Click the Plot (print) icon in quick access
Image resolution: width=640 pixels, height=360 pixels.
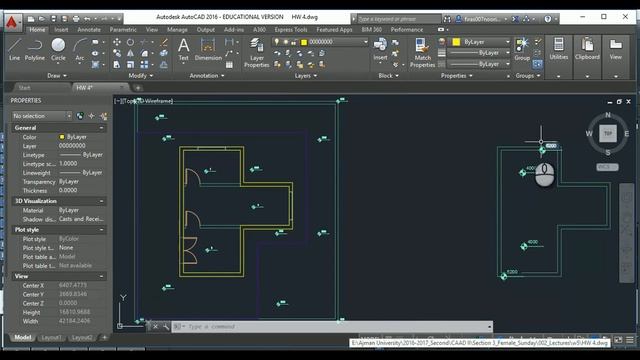pos(76,19)
